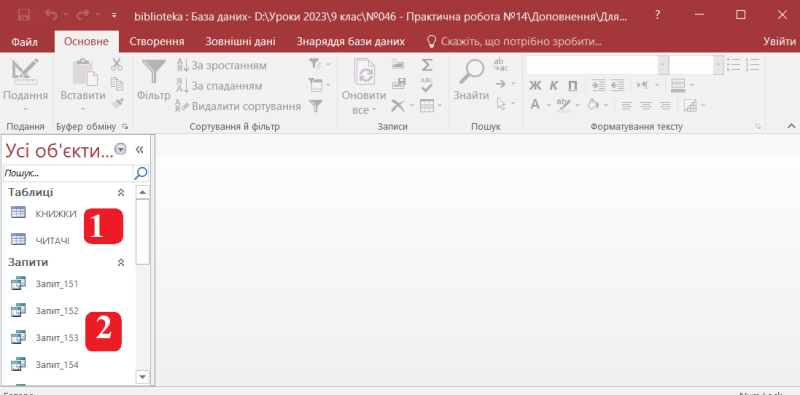Click the font color A button
Viewport: 800px width, 395px height.
point(535,105)
